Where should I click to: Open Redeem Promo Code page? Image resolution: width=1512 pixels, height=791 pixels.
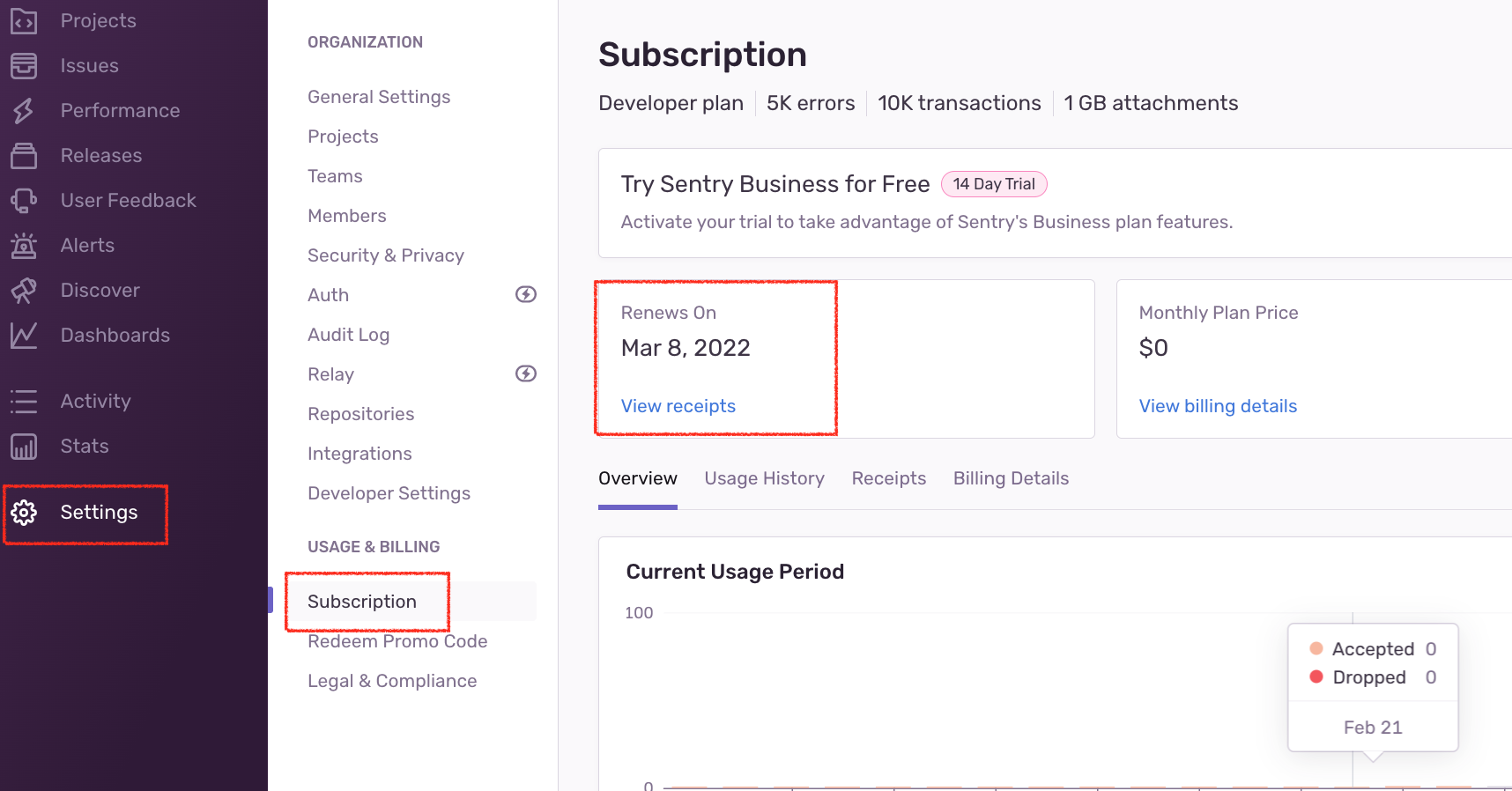[397, 641]
